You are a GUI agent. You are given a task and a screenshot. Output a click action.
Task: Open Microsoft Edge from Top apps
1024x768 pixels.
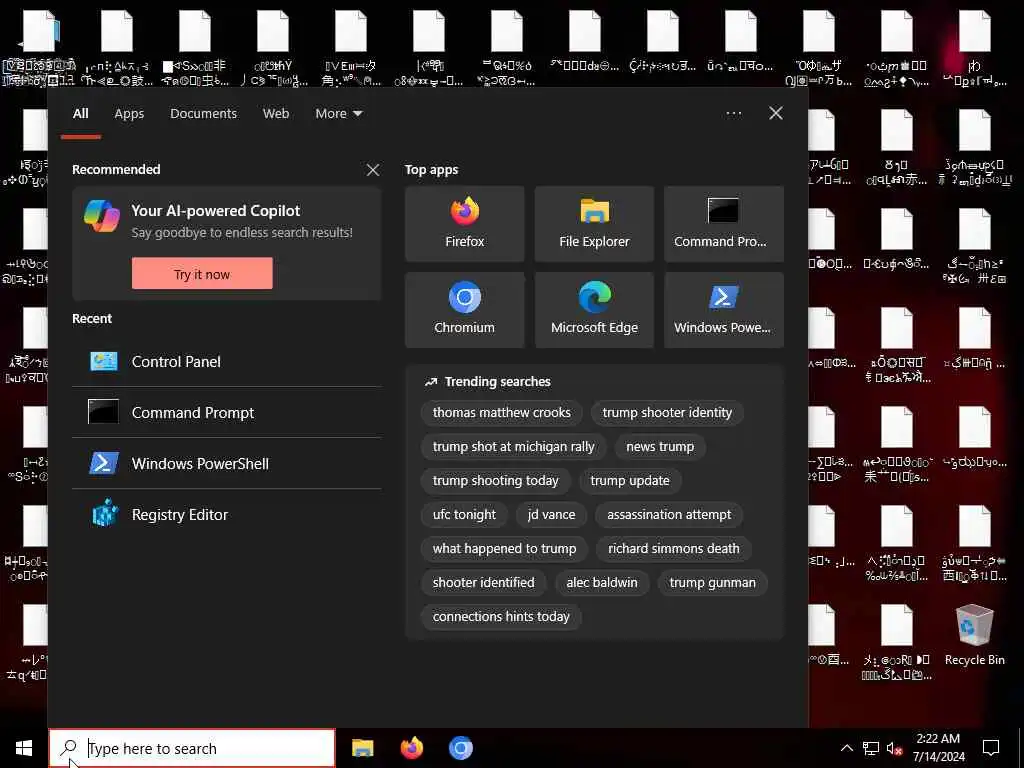click(594, 310)
